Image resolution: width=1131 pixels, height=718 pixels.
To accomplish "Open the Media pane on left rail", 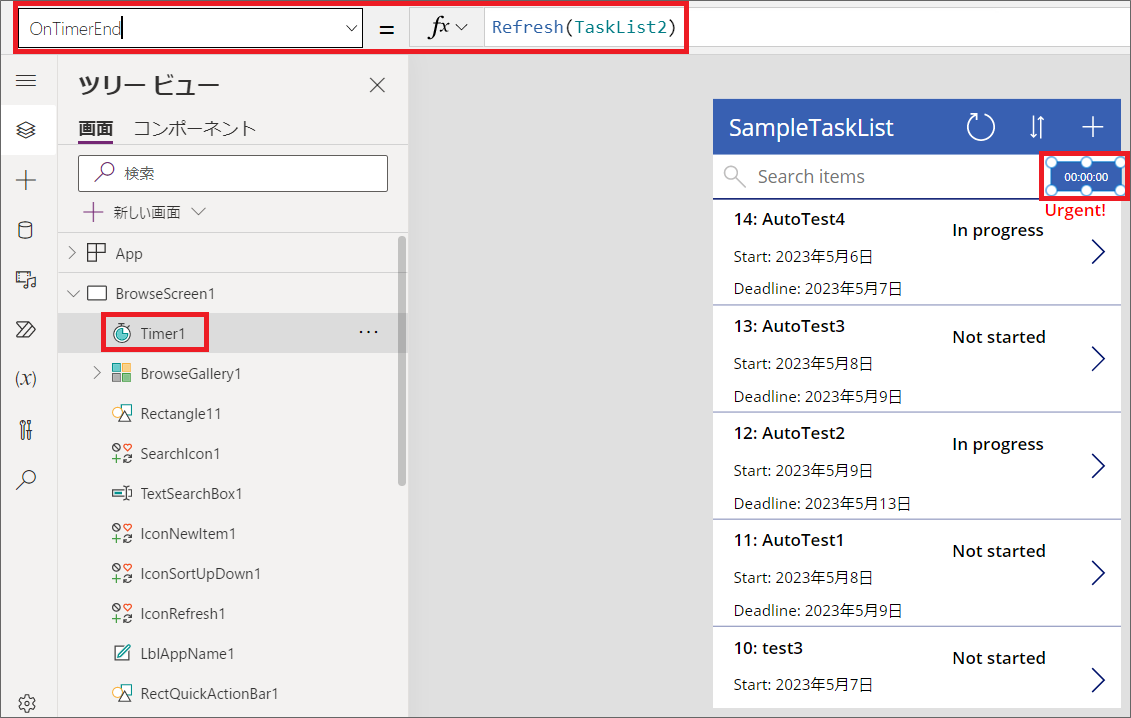I will point(27,280).
